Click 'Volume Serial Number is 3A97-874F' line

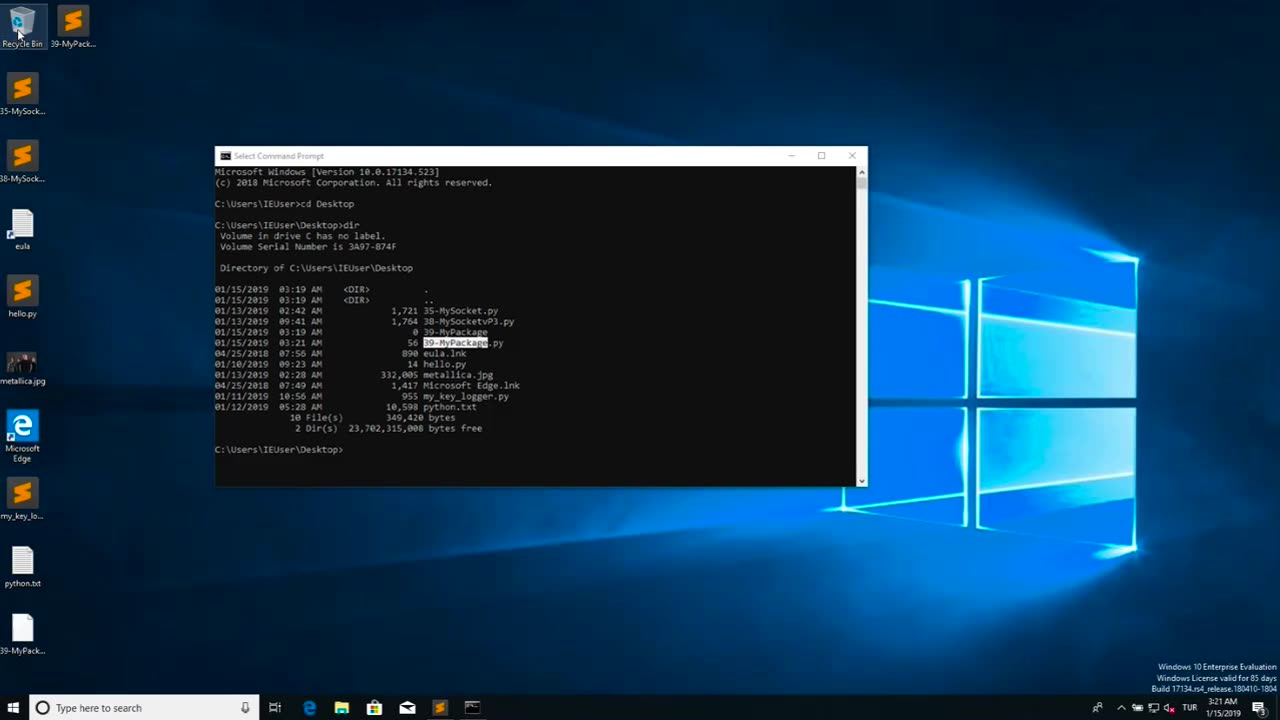point(308,247)
